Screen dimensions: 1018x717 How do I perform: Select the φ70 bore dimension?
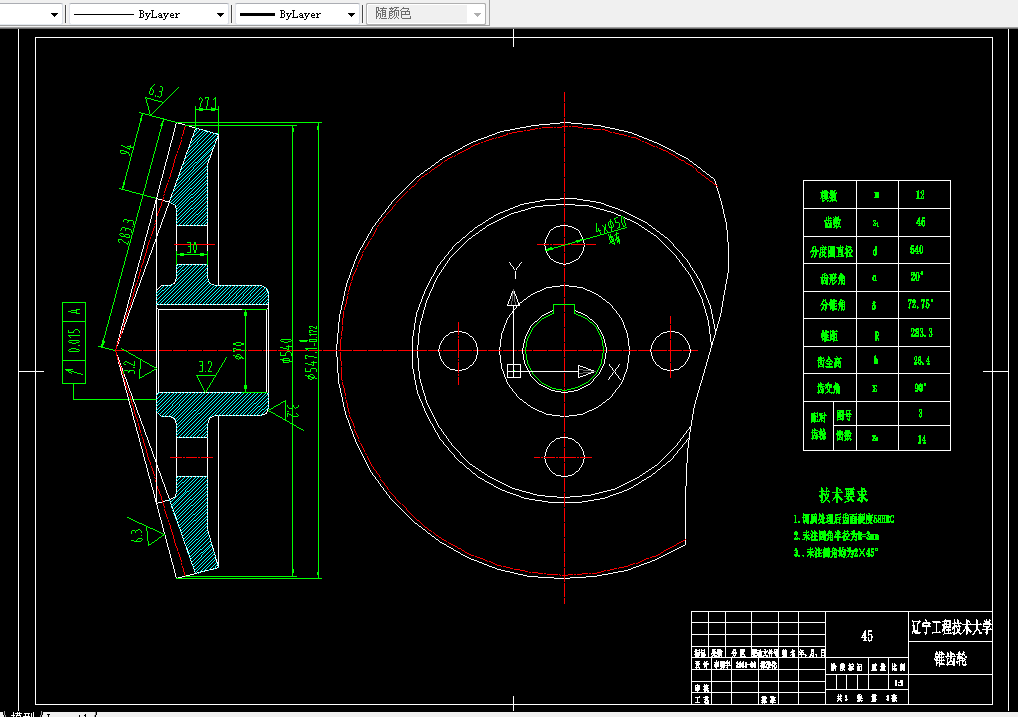pos(238,351)
